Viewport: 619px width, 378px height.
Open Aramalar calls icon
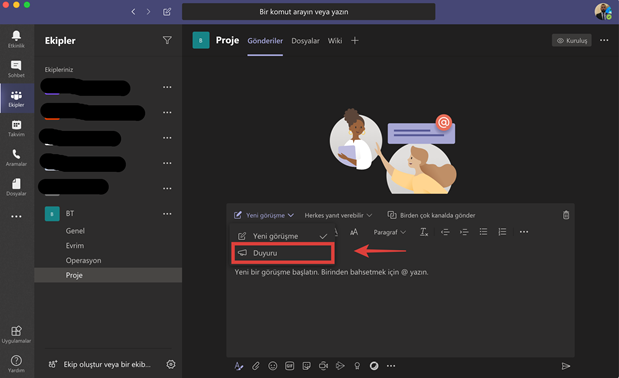point(16,158)
